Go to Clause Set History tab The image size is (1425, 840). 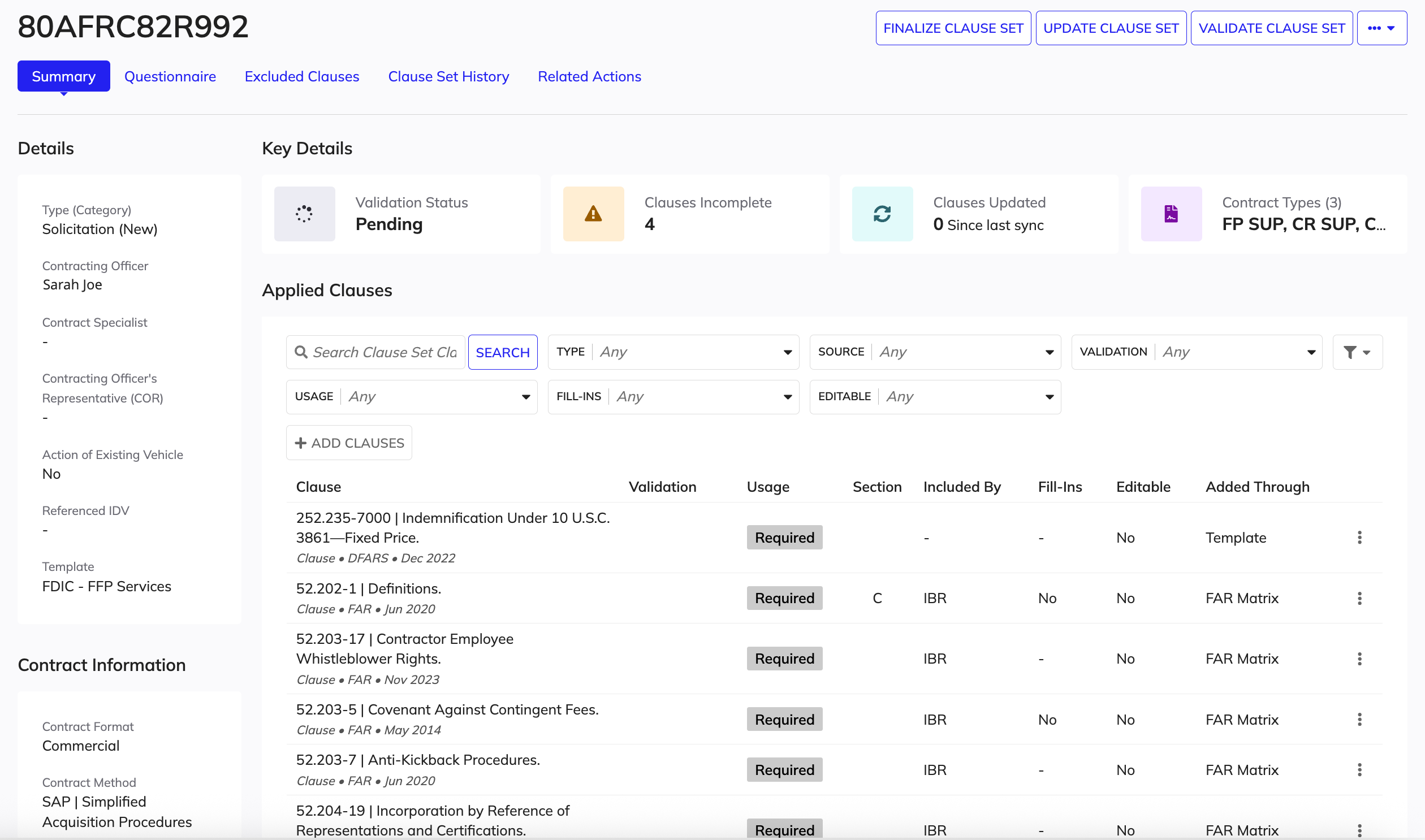pos(448,76)
